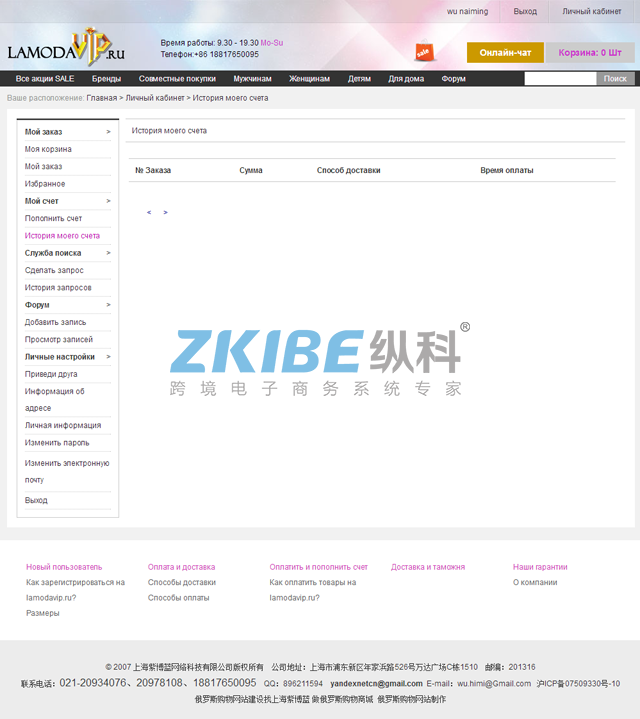Image resolution: width=640 pixels, height=719 pixels.
Task: Open the Мой заказ sub-link in sidebar
Action: pyautogui.click(x=44, y=166)
